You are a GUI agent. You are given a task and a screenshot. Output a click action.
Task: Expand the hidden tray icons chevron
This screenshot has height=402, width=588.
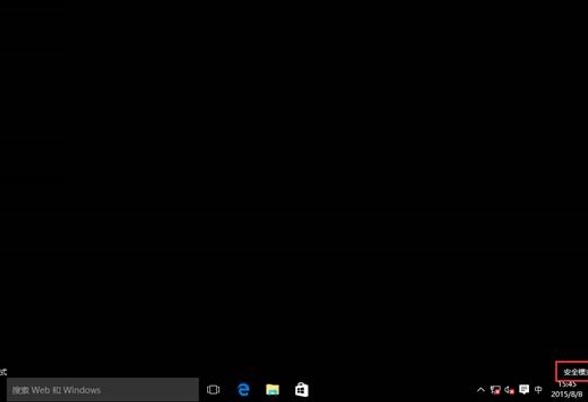[481, 390]
